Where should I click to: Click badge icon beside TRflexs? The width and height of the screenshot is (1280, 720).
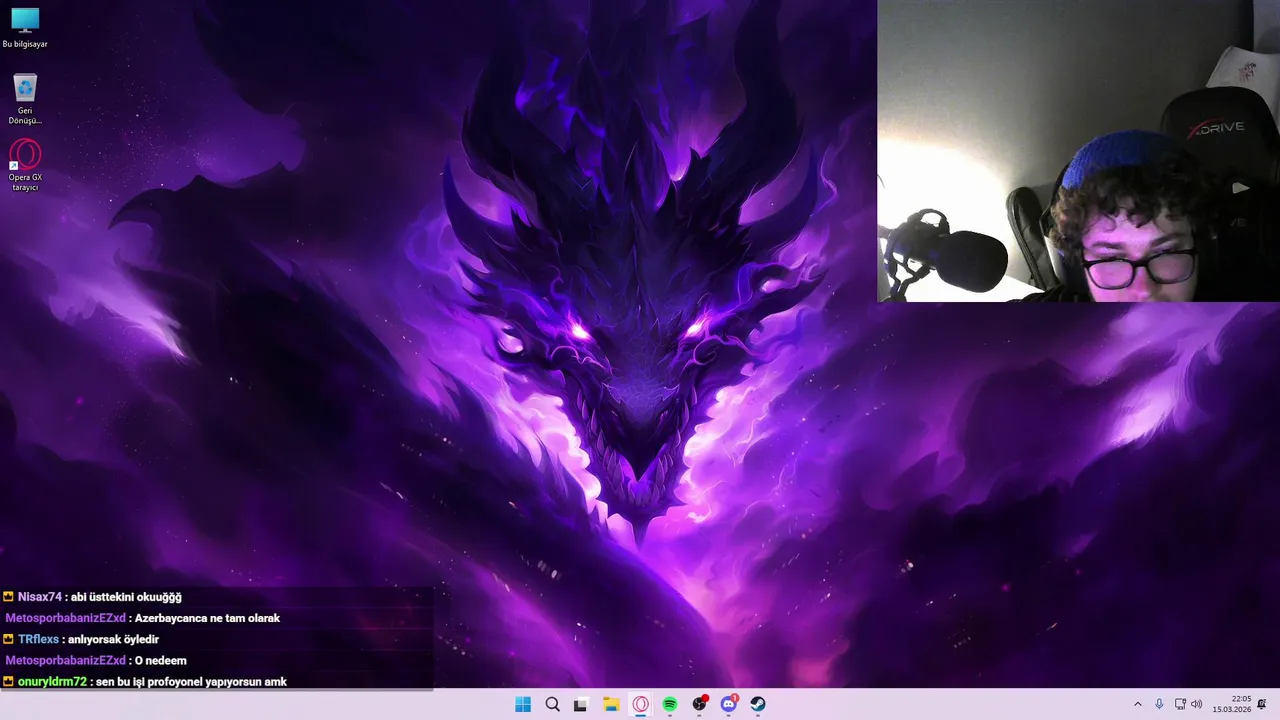(x=8, y=639)
